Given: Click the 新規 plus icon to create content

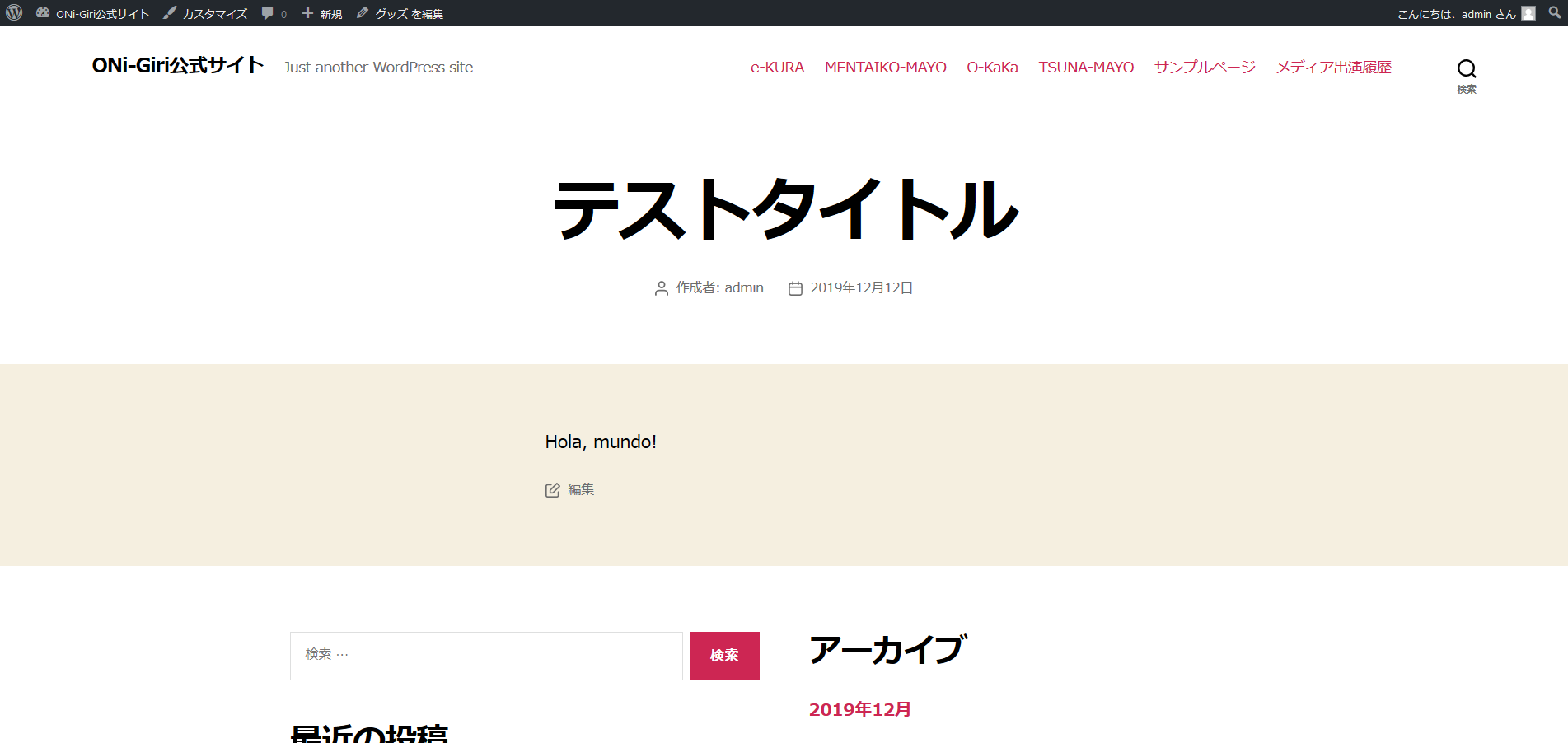Looking at the screenshot, I should tap(307, 12).
